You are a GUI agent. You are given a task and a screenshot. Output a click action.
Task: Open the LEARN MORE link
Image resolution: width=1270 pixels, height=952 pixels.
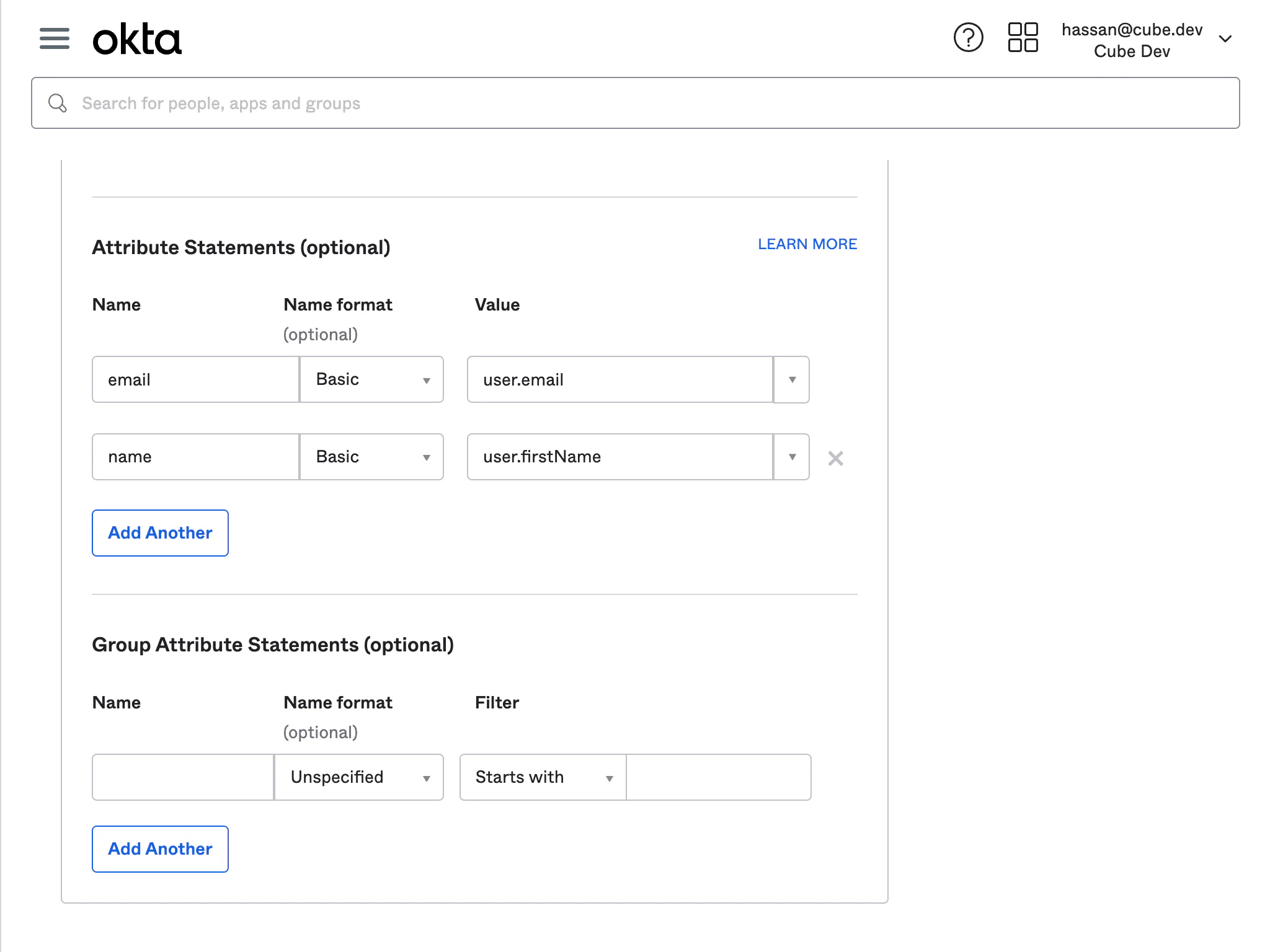(x=807, y=244)
